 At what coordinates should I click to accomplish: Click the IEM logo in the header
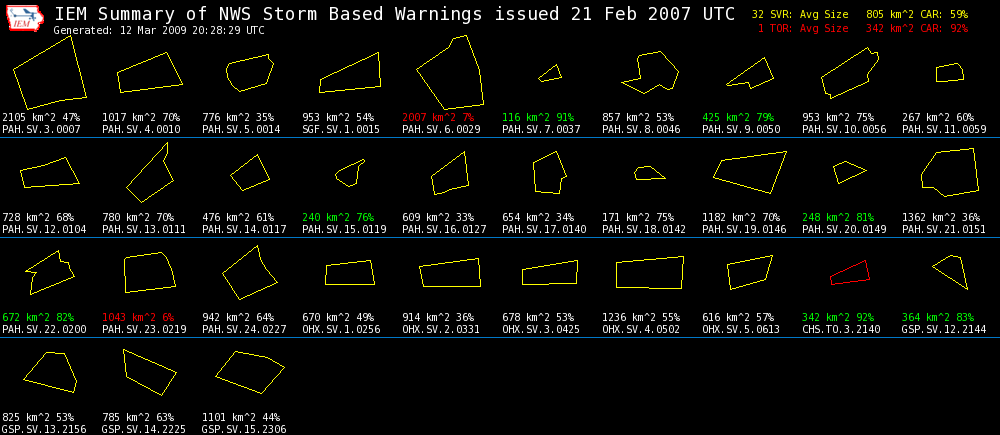[25, 18]
